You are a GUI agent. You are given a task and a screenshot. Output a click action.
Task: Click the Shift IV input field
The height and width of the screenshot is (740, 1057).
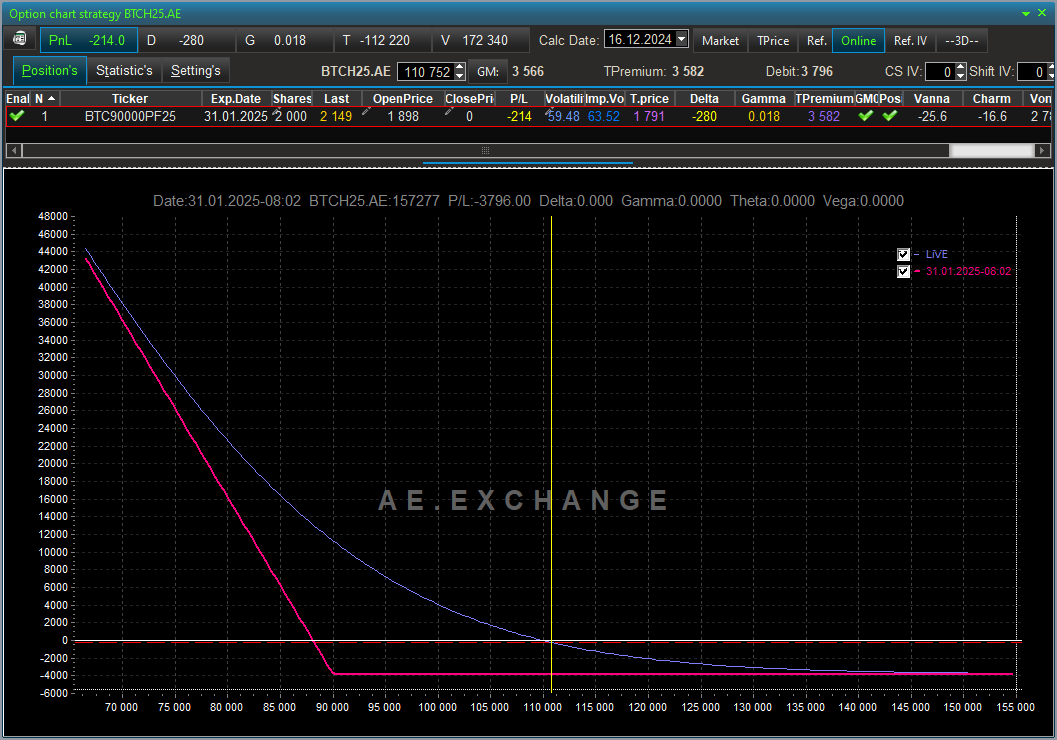click(x=1031, y=71)
